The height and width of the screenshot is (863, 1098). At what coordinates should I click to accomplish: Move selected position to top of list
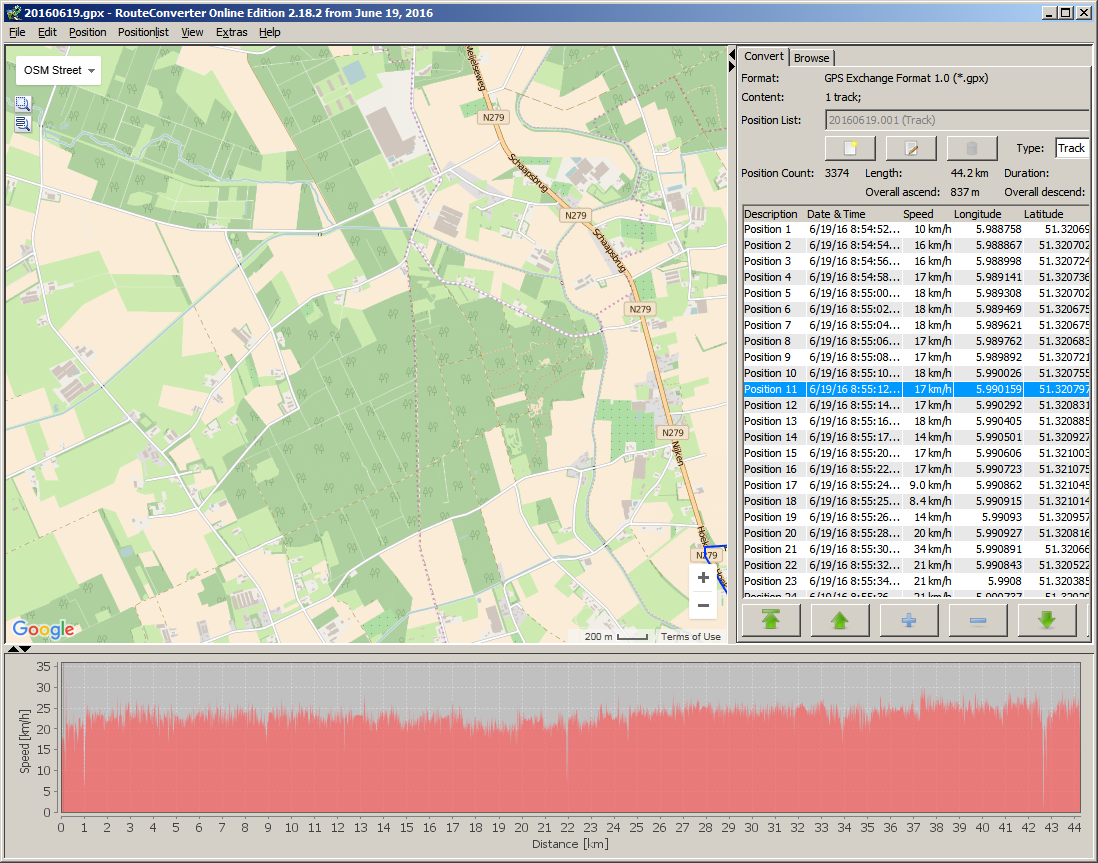coord(770,620)
